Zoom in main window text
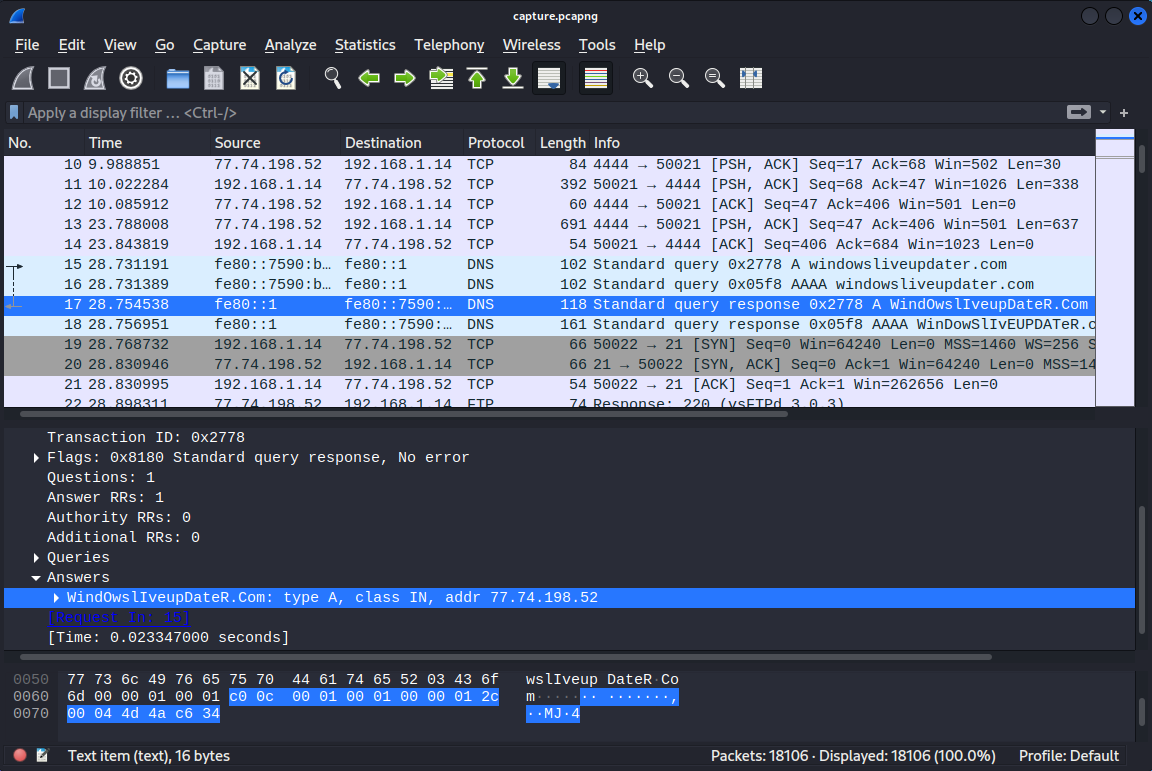The image size is (1152, 771). point(643,78)
